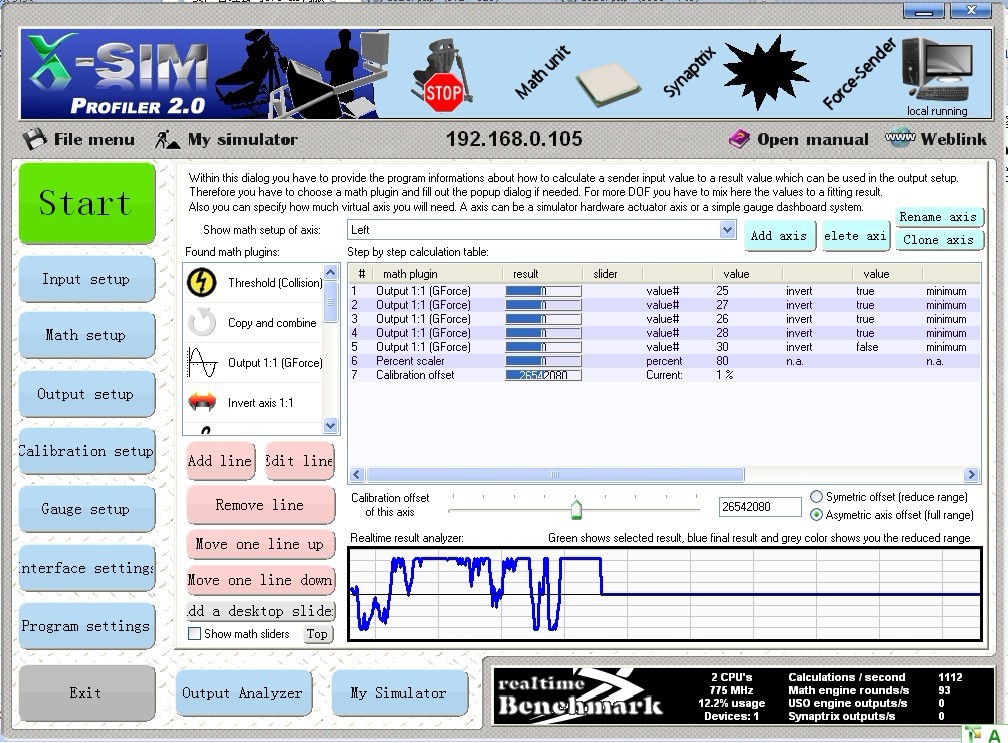Select row 6 Percent scaler
This screenshot has height=743, width=1008.
(665, 361)
